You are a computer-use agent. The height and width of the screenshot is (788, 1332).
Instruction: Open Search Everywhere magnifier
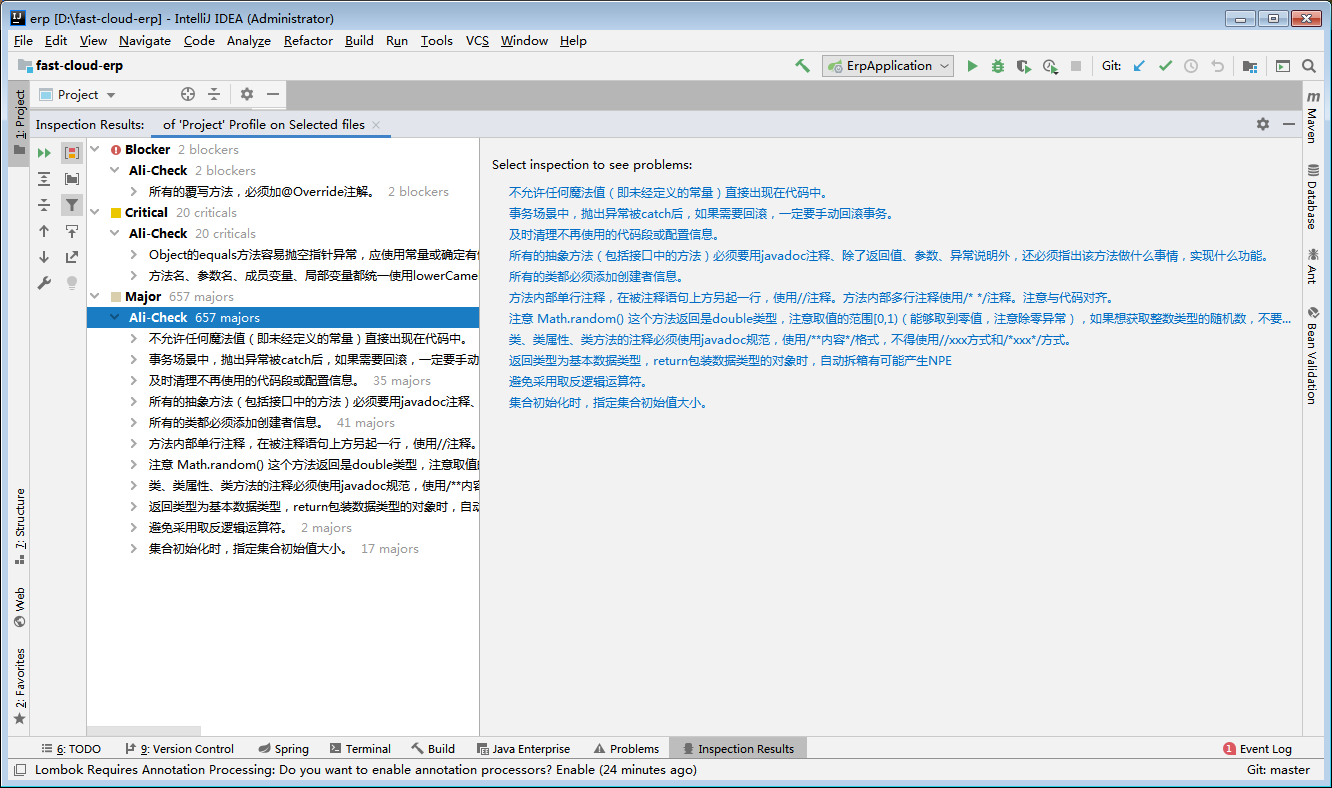click(1310, 66)
